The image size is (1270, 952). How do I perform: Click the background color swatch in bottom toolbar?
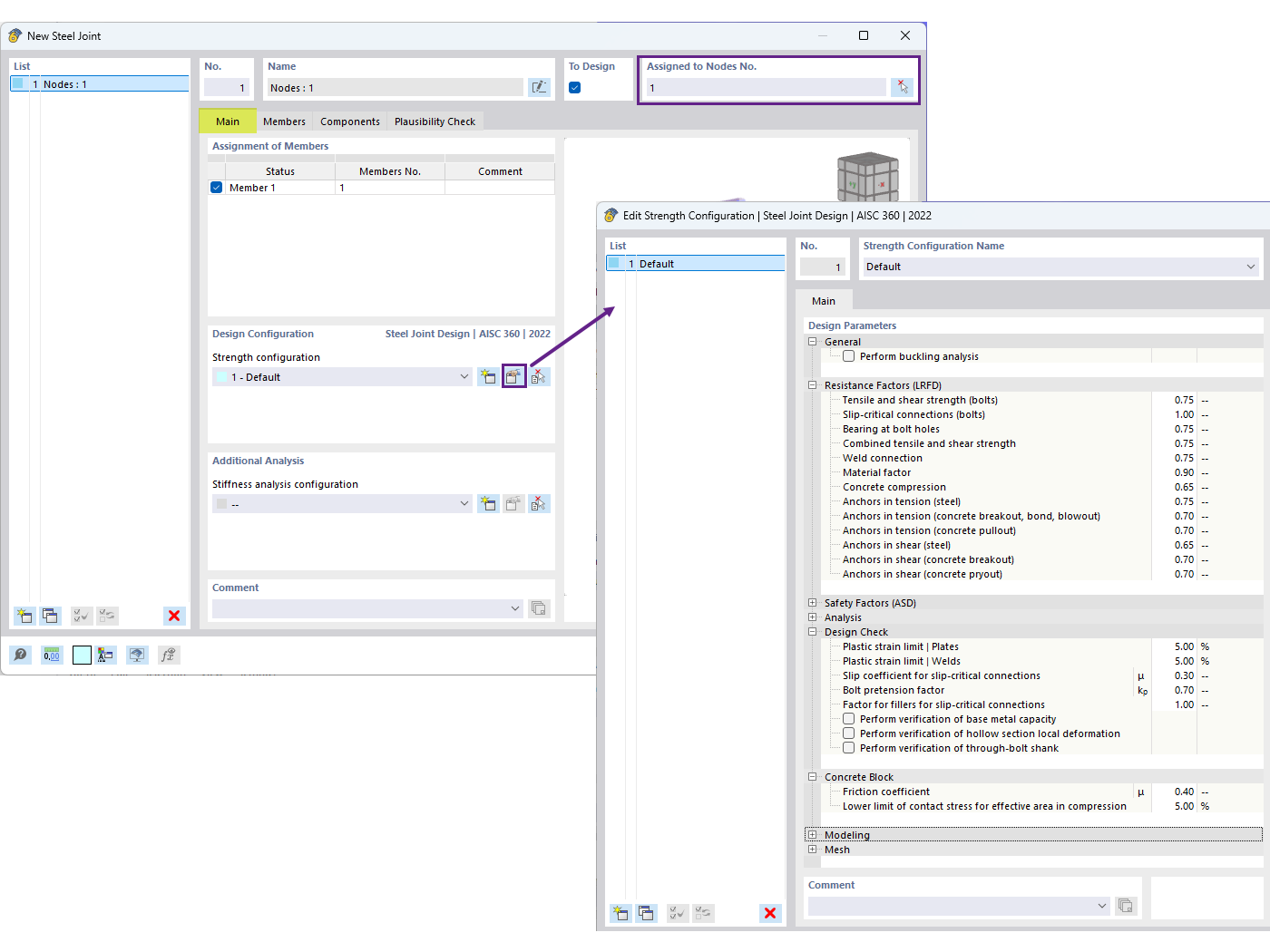pyautogui.click(x=82, y=654)
